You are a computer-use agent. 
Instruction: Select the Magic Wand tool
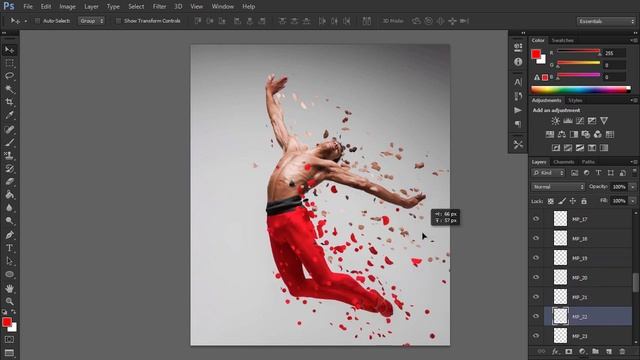(9, 89)
